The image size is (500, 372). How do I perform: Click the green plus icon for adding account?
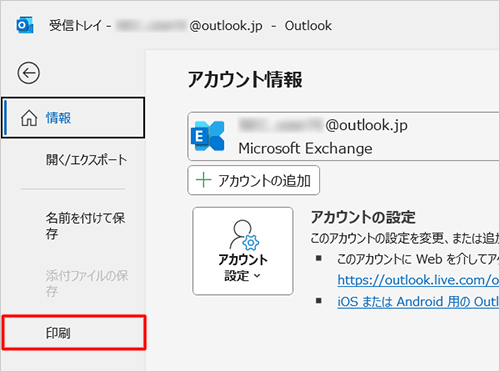point(203,180)
